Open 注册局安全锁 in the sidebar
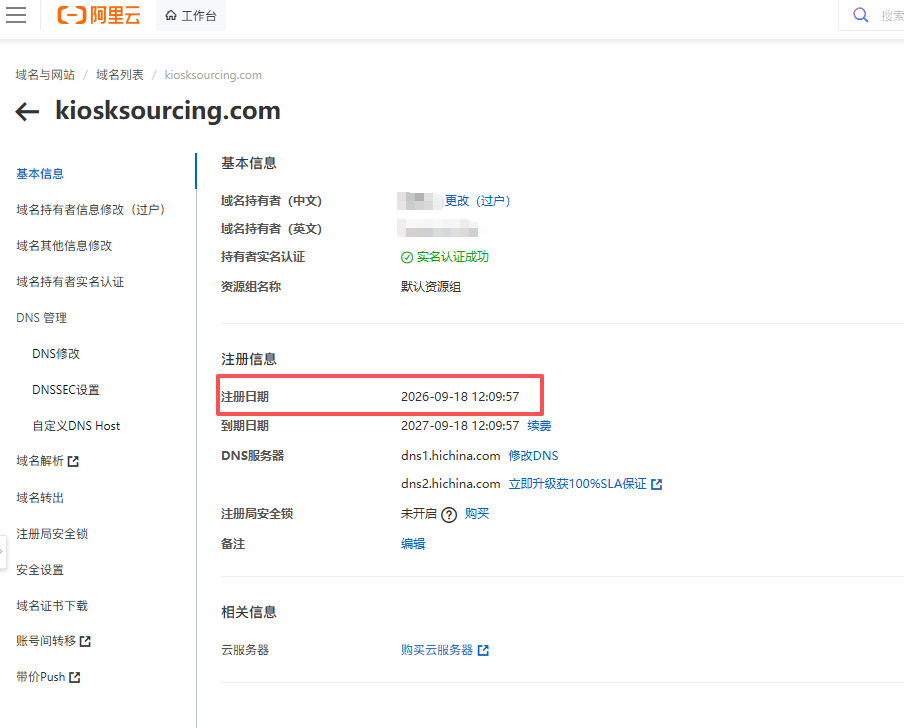The width and height of the screenshot is (904, 728). tap(52, 534)
